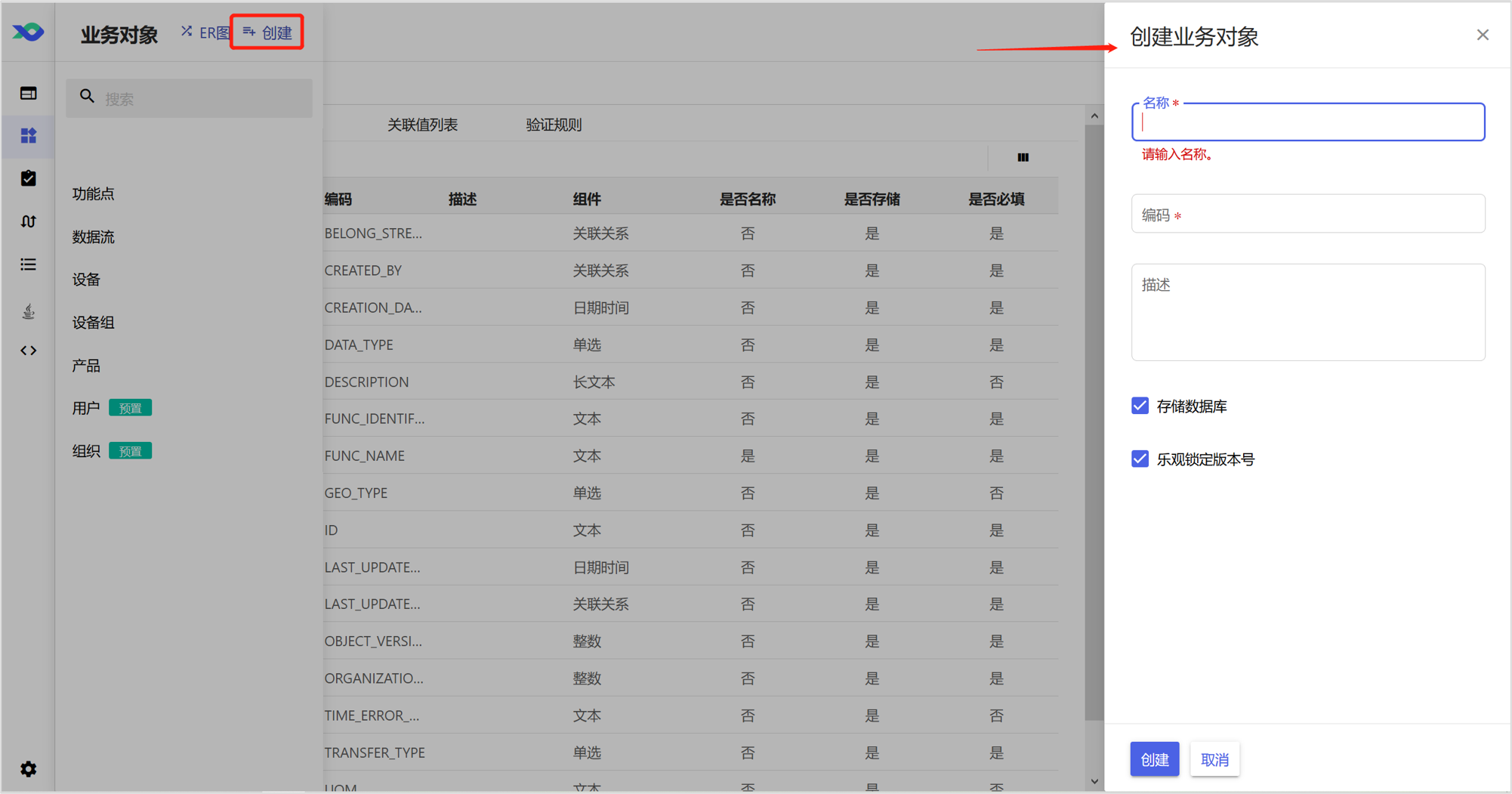Select the CREATION_DA... row

690,307
